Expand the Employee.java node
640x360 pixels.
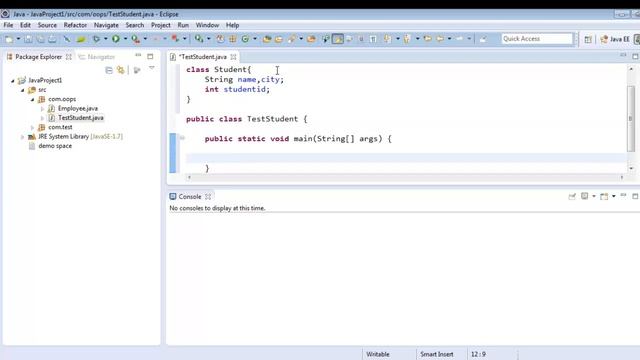coord(42,109)
